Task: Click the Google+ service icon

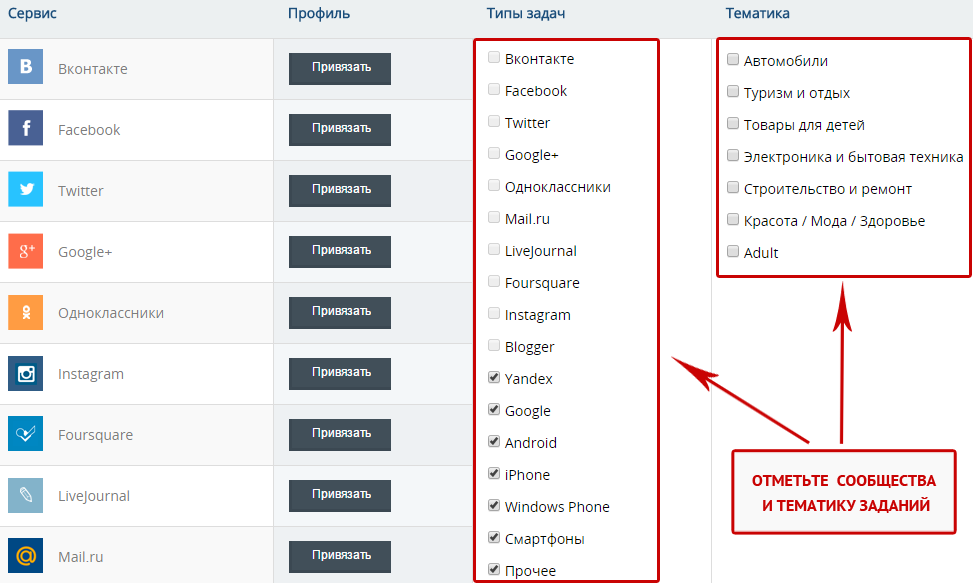Action: pos(25,251)
